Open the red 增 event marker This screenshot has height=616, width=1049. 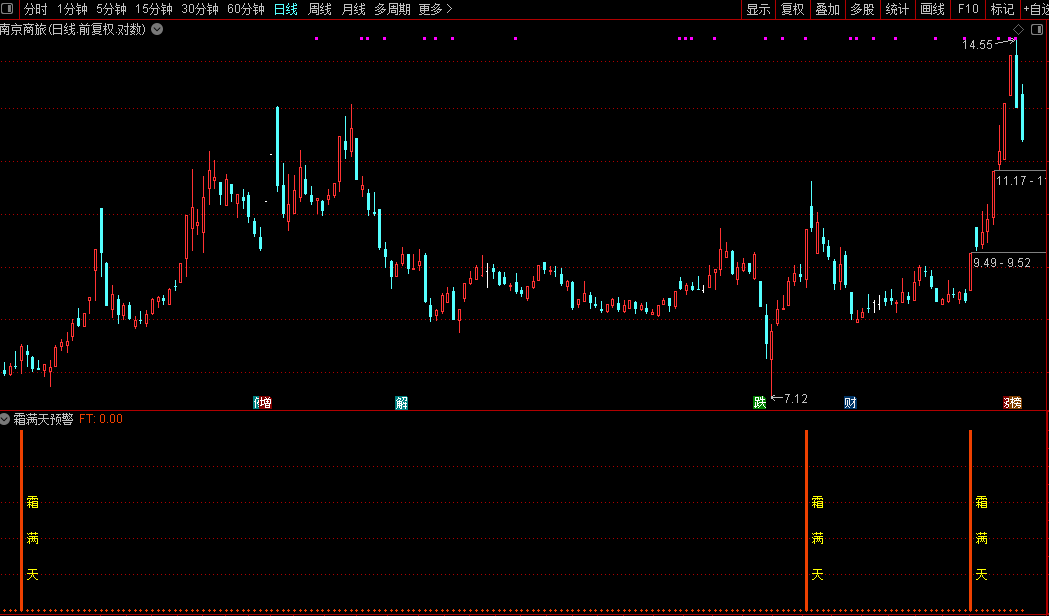266,402
